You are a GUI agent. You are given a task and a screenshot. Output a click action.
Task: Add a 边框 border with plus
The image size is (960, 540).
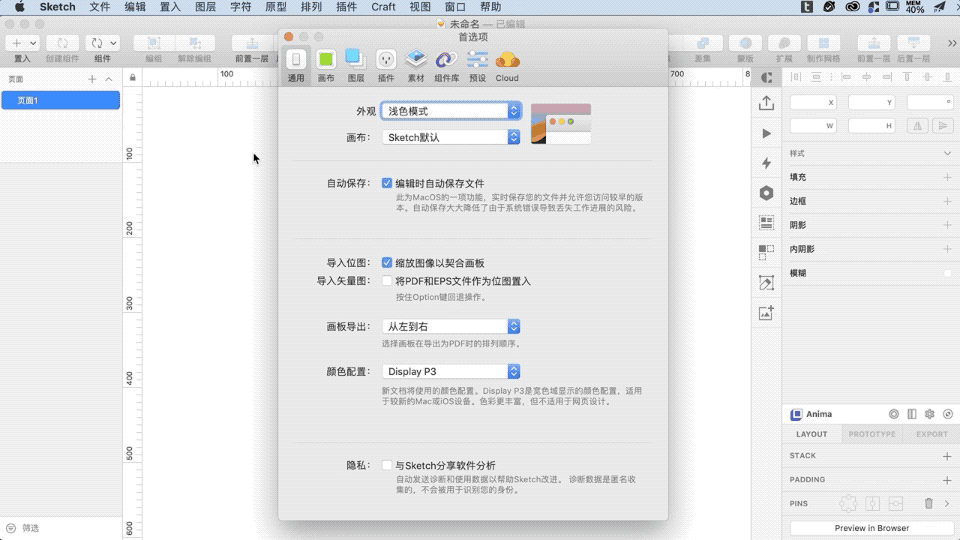[947, 201]
